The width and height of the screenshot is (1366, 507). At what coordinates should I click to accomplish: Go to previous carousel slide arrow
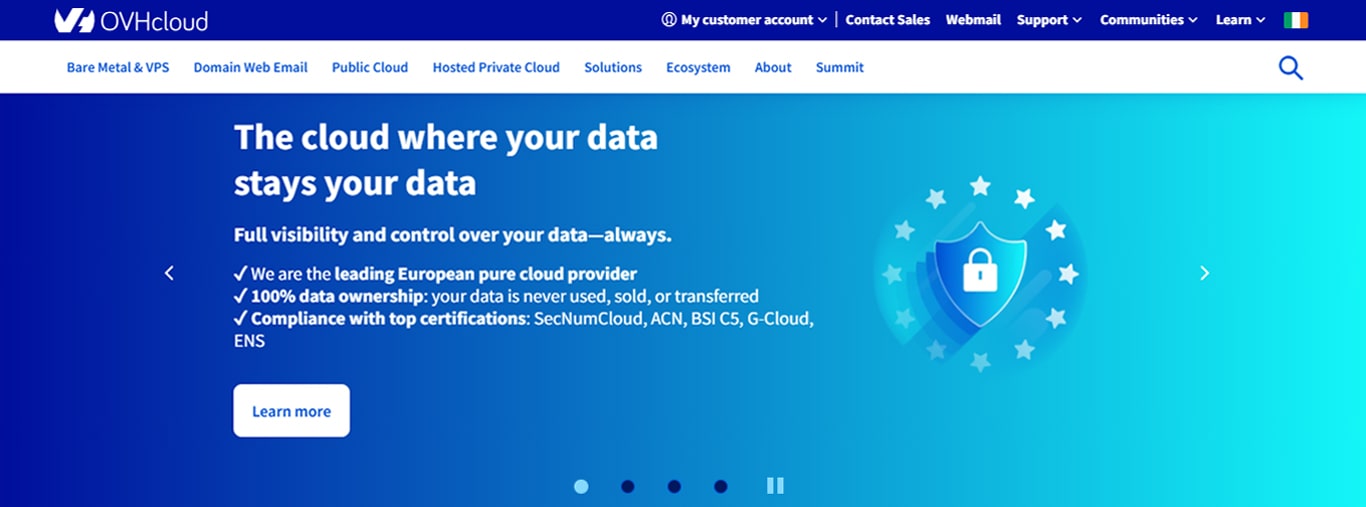tap(169, 273)
